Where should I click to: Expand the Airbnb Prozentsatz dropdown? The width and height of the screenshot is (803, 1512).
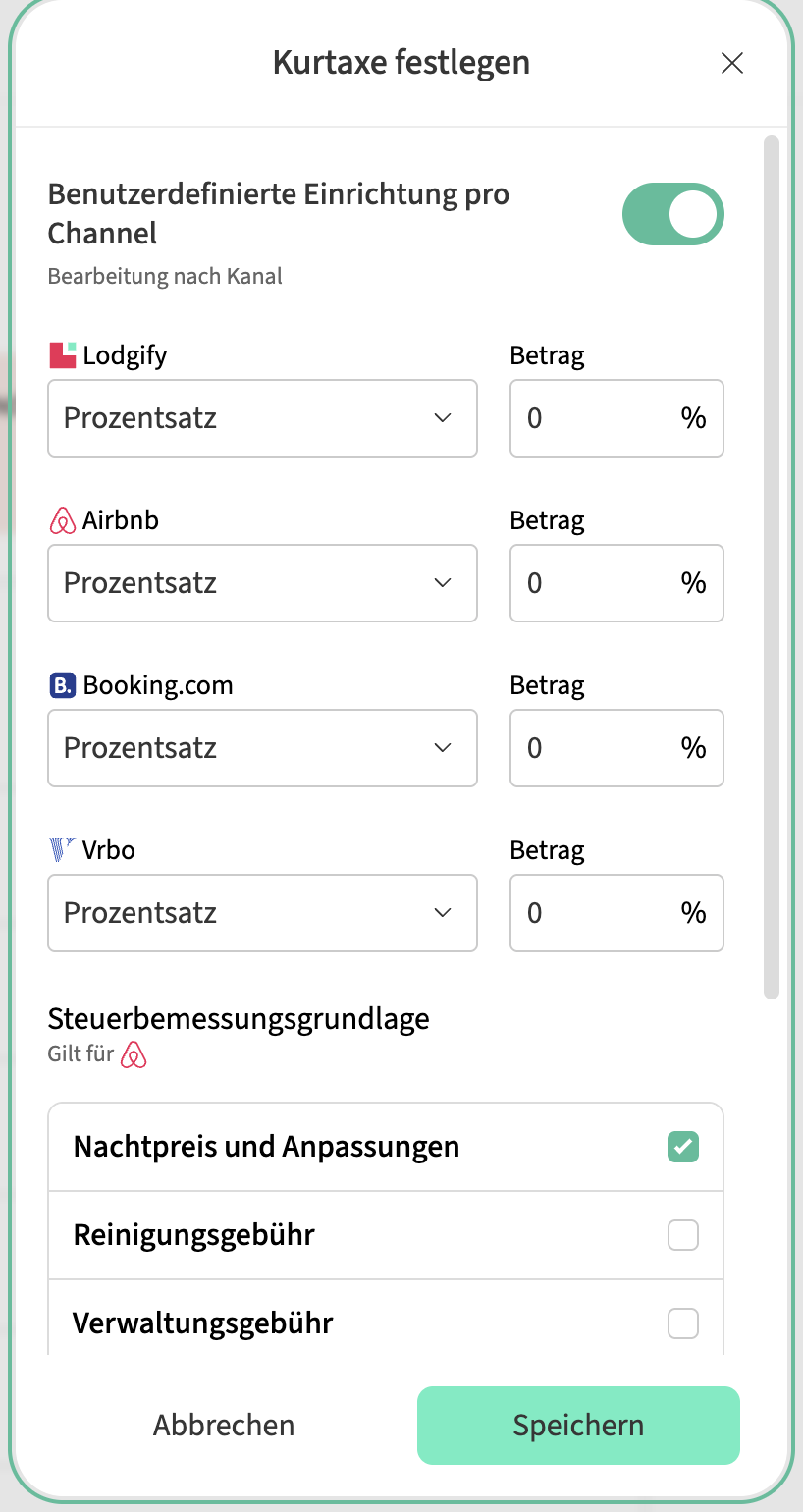262,583
